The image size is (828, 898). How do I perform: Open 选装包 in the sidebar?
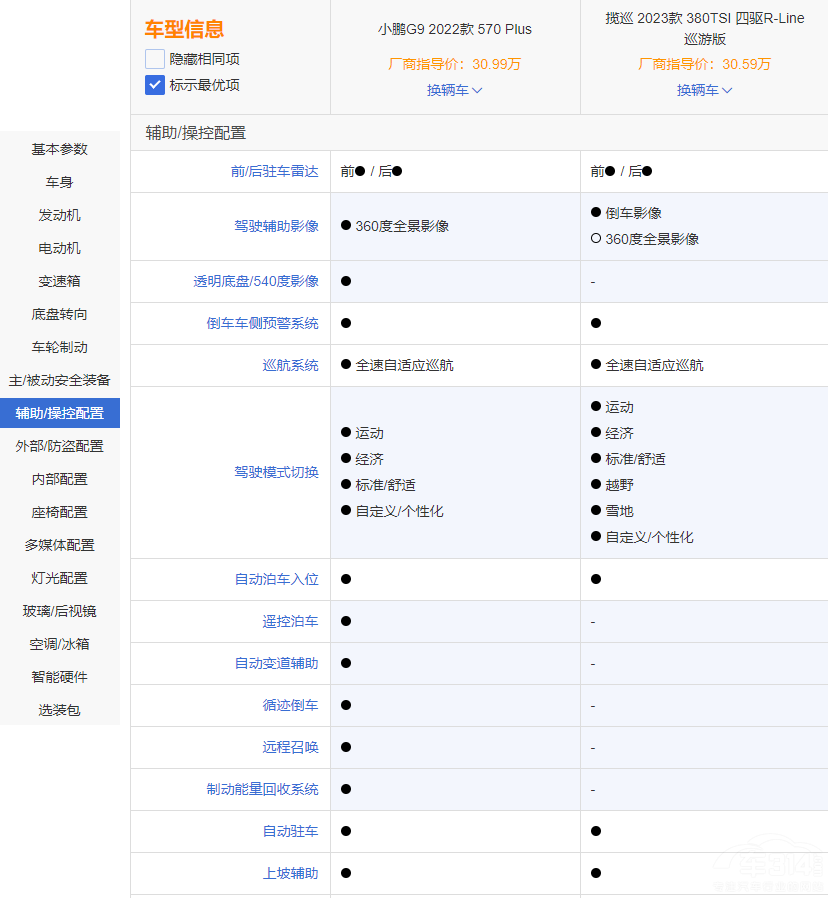[60, 710]
